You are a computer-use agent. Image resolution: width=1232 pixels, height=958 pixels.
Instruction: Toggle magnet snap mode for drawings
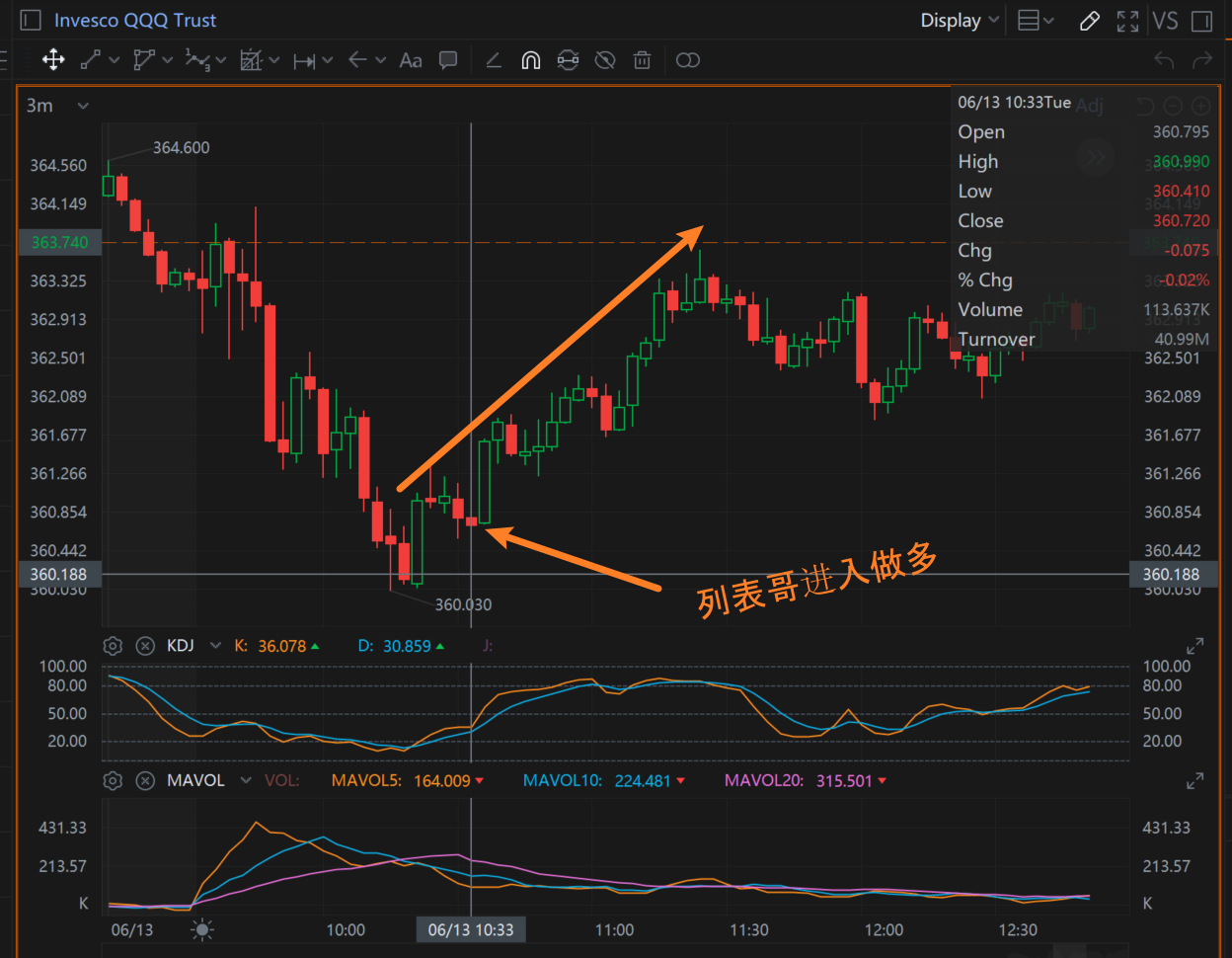530,60
